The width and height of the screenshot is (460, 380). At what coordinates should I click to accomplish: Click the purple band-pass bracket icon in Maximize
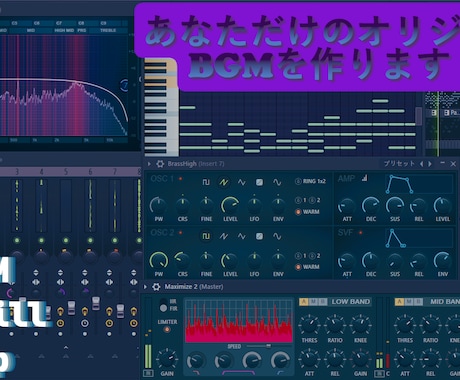coord(238,372)
